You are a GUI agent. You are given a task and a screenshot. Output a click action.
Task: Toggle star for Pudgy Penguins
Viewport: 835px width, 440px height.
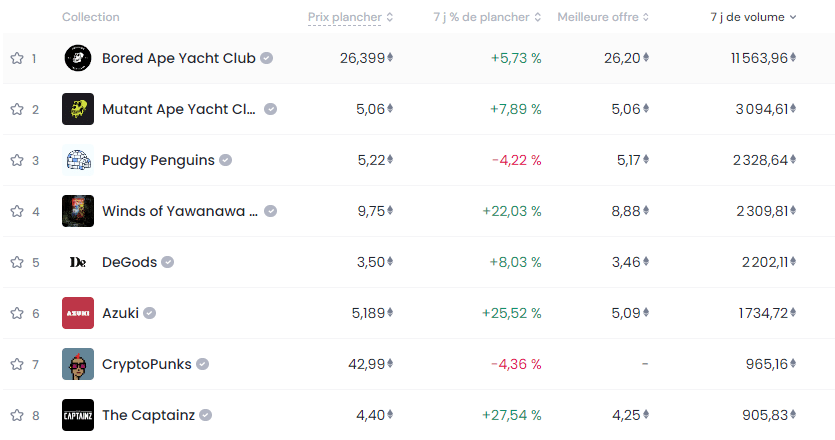click(x=17, y=160)
